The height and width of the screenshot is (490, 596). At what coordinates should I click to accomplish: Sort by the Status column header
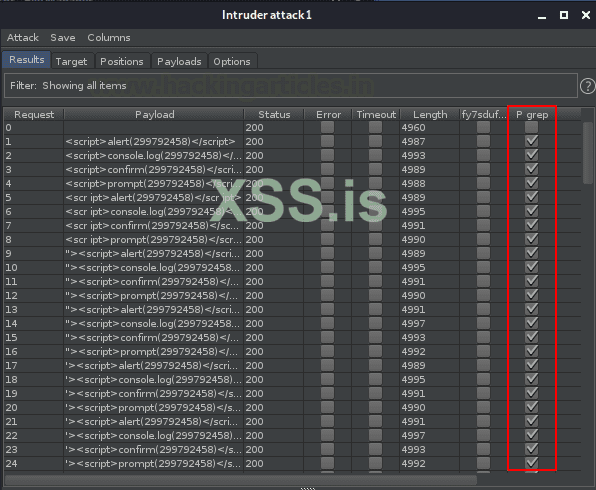coord(274,114)
